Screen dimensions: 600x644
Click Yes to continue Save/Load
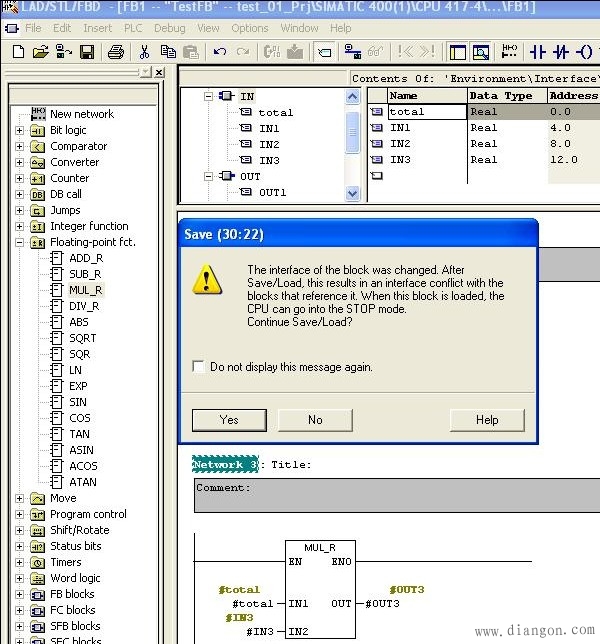click(x=229, y=419)
